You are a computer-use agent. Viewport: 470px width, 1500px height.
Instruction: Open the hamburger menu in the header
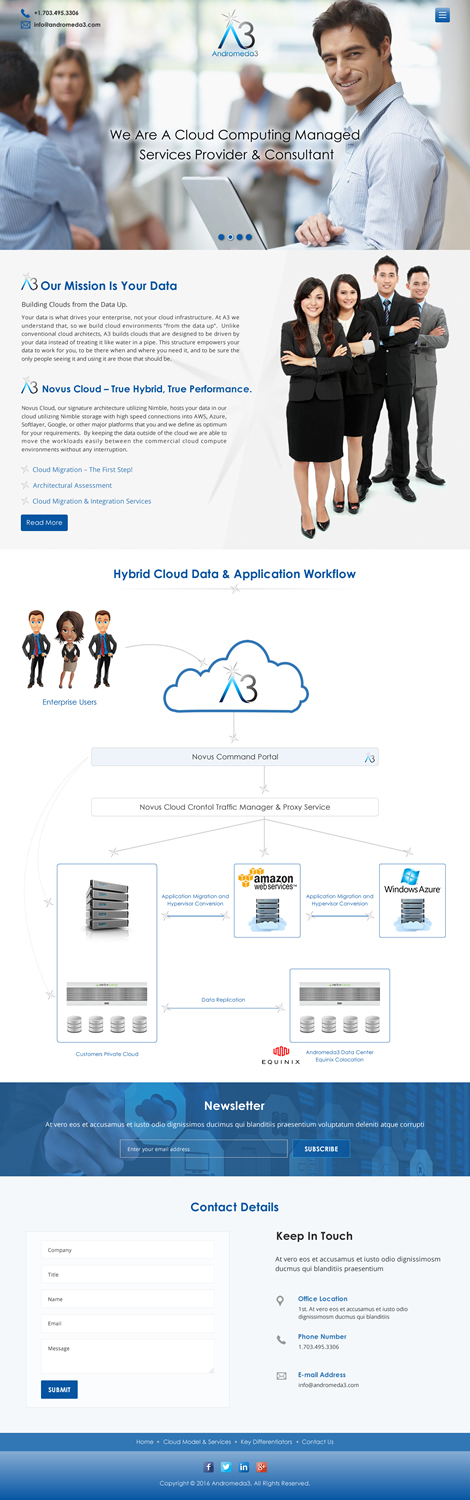pyautogui.click(x=443, y=15)
